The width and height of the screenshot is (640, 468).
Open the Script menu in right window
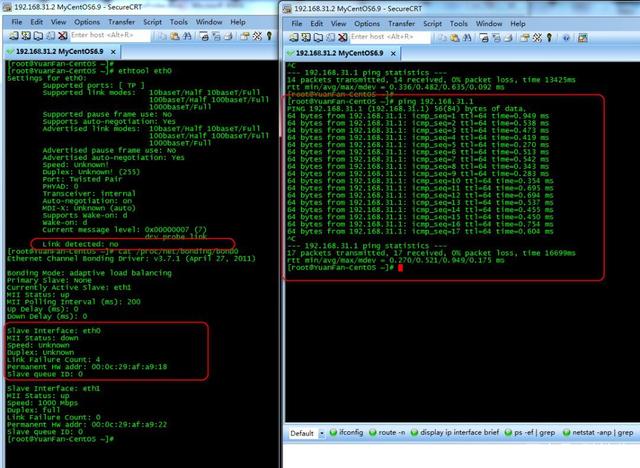[x=432, y=24]
